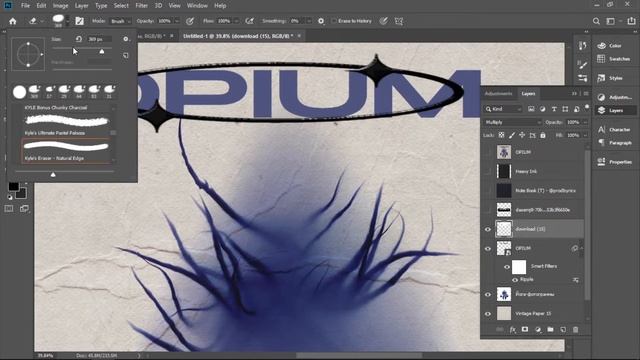Image resolution: width=640 pixels, height=360 pixels.
Task: Enable pressure for opacity icon
Action: pyautogui.click(x=190, y=21)
